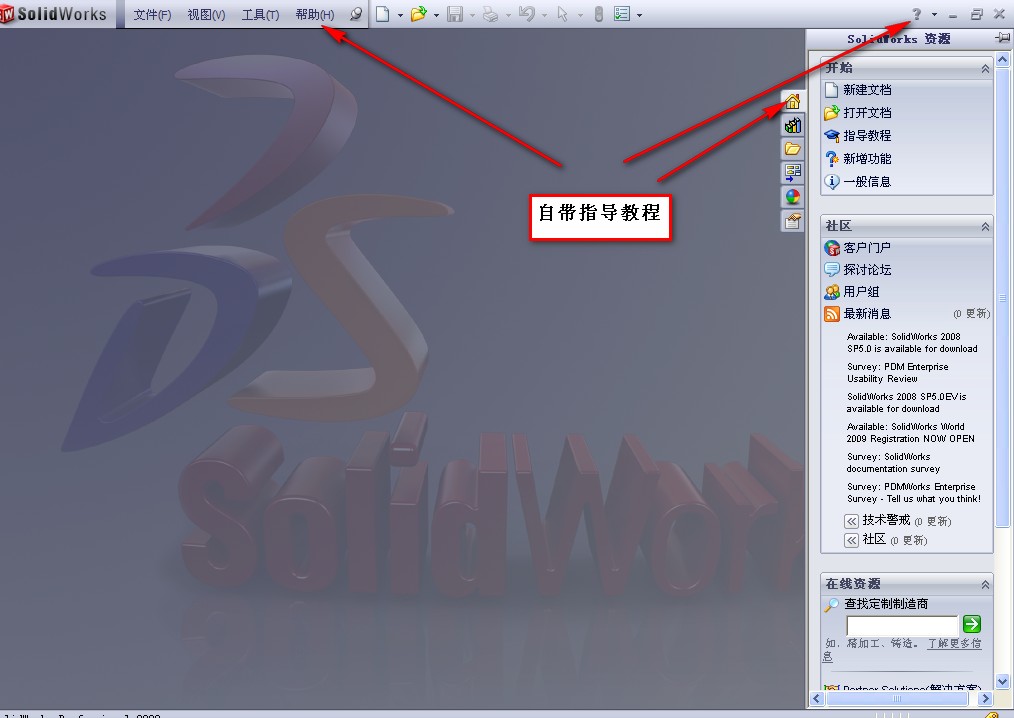Collapse the 在线资源 section
This screenshot has width=1014, height=718.
click(x=985, y=585)
